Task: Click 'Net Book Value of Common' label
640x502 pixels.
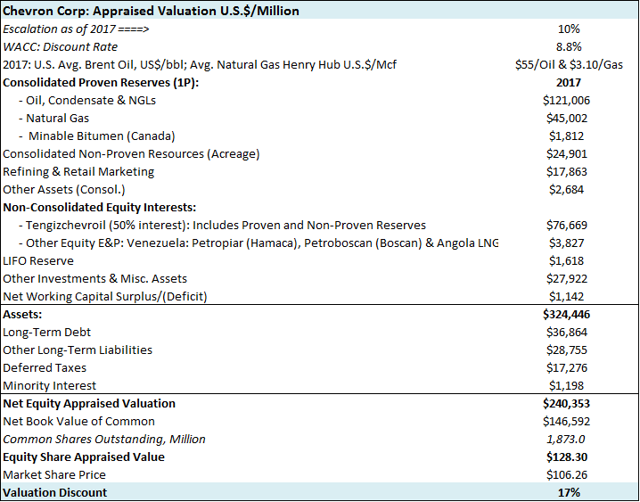Action: tap(79, 422)
